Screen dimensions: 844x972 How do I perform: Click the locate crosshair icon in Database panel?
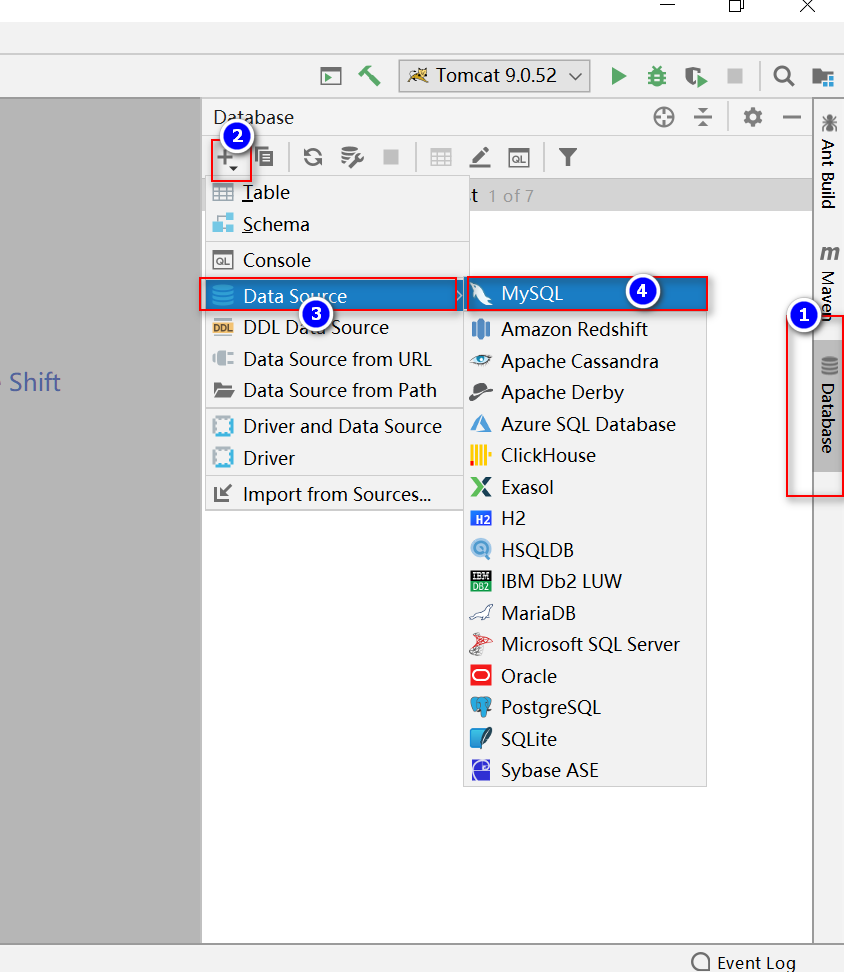click(664, 117)
